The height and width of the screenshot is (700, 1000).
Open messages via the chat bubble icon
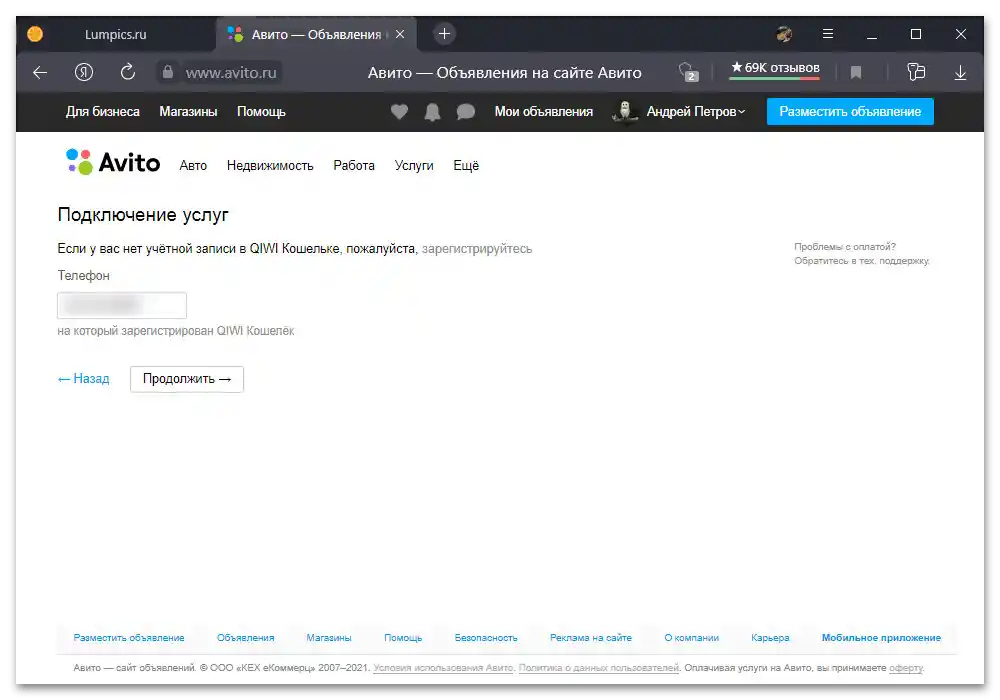point(466,112)
